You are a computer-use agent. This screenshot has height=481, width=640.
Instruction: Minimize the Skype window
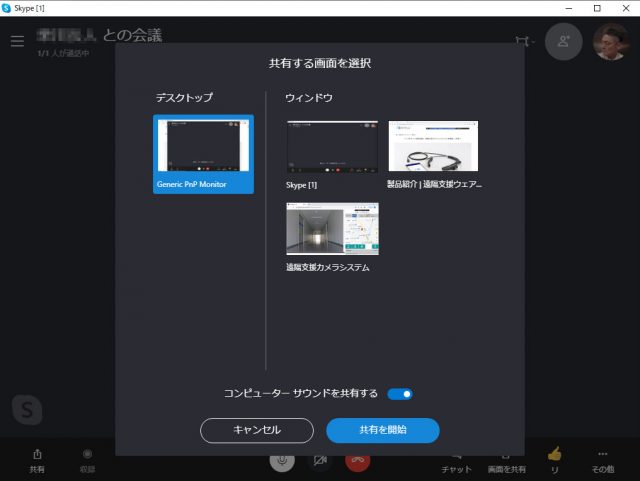point(569,8)
